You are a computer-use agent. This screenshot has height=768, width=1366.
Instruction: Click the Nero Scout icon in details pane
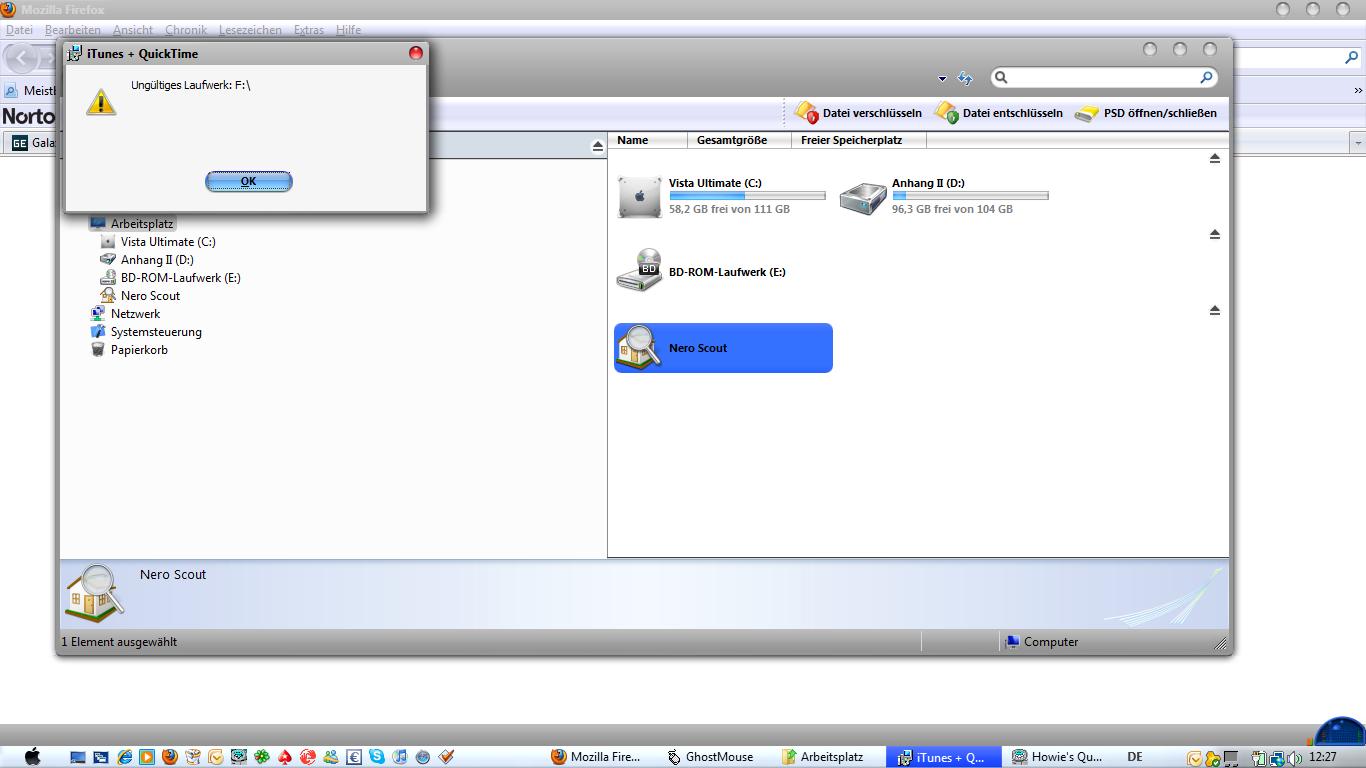[95, 593]
